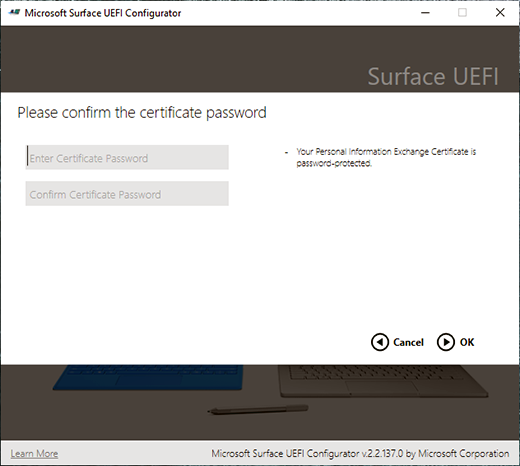Click the Cancel back-arrow circle icon
The width and height of the screenshot is (520, 466).
pyautogui.click(x=380, y=342)
